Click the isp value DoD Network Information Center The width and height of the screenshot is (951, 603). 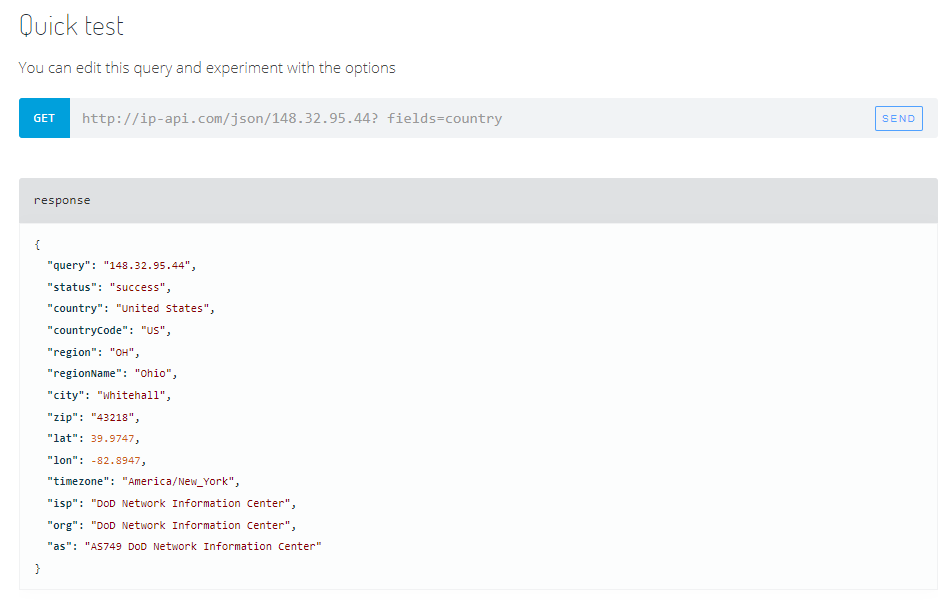point(193,503)
